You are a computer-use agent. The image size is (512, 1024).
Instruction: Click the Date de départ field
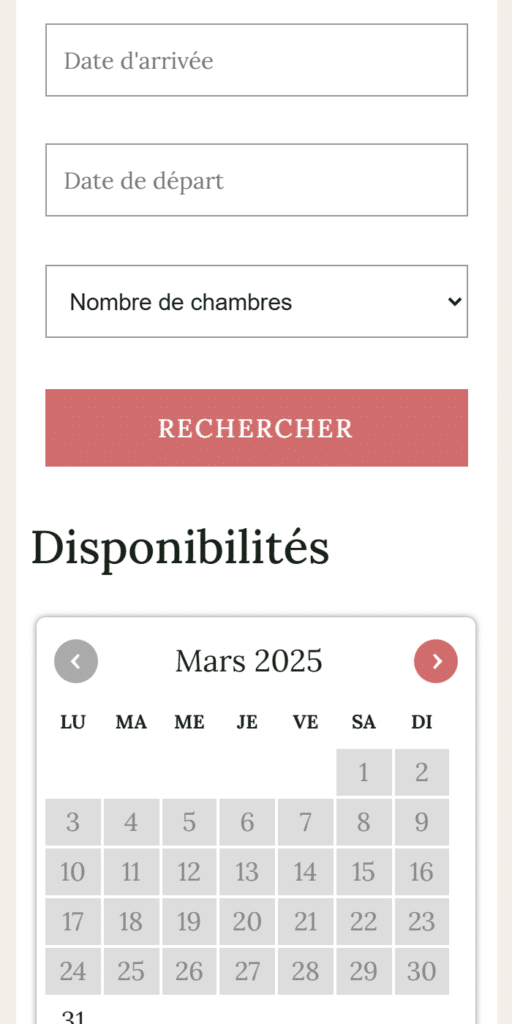click(x=257, y=180)
